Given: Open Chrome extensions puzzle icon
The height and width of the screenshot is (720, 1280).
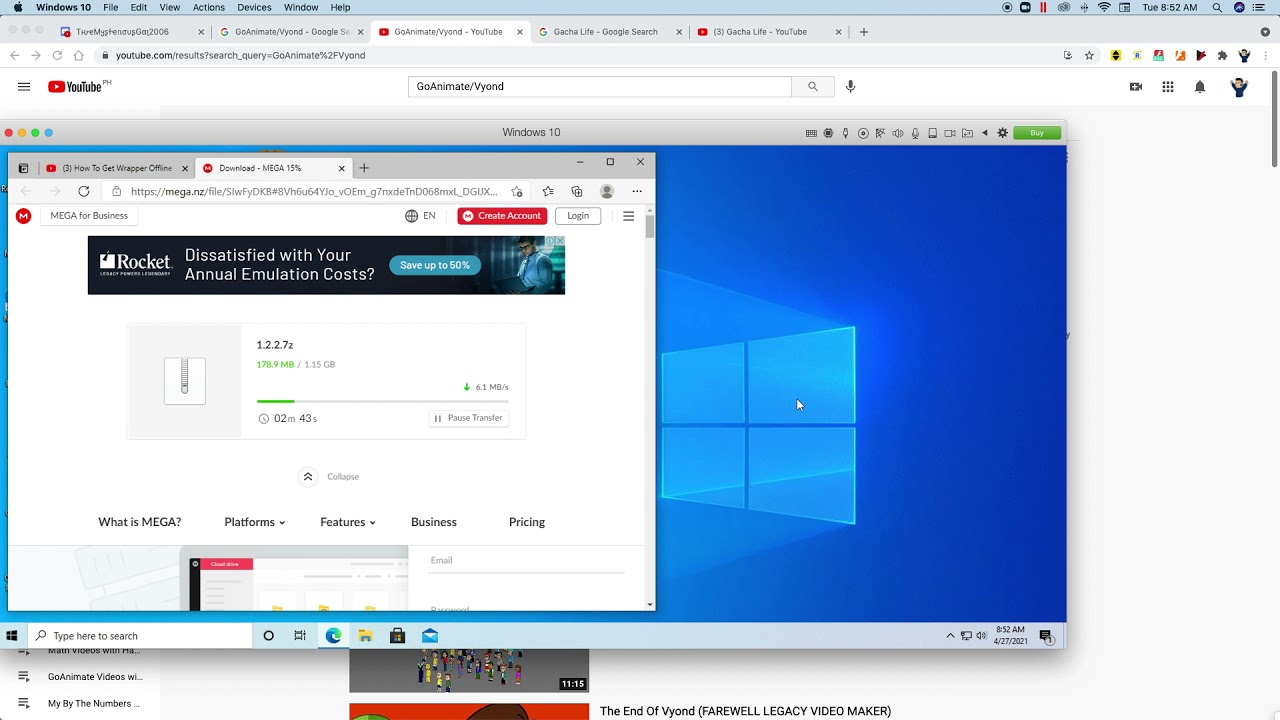Looking at the screenshot, I should coord(1222,56).
